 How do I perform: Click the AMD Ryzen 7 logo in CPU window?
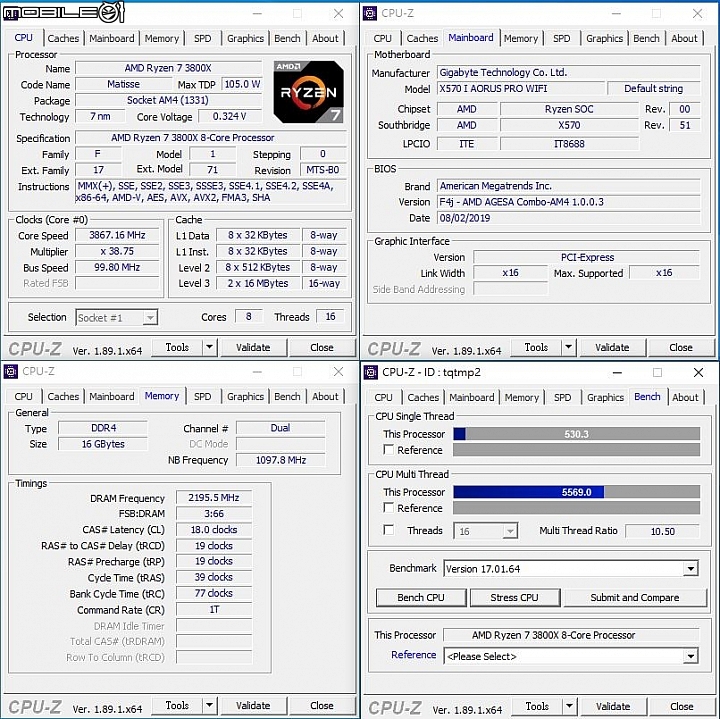pos(309,92)
